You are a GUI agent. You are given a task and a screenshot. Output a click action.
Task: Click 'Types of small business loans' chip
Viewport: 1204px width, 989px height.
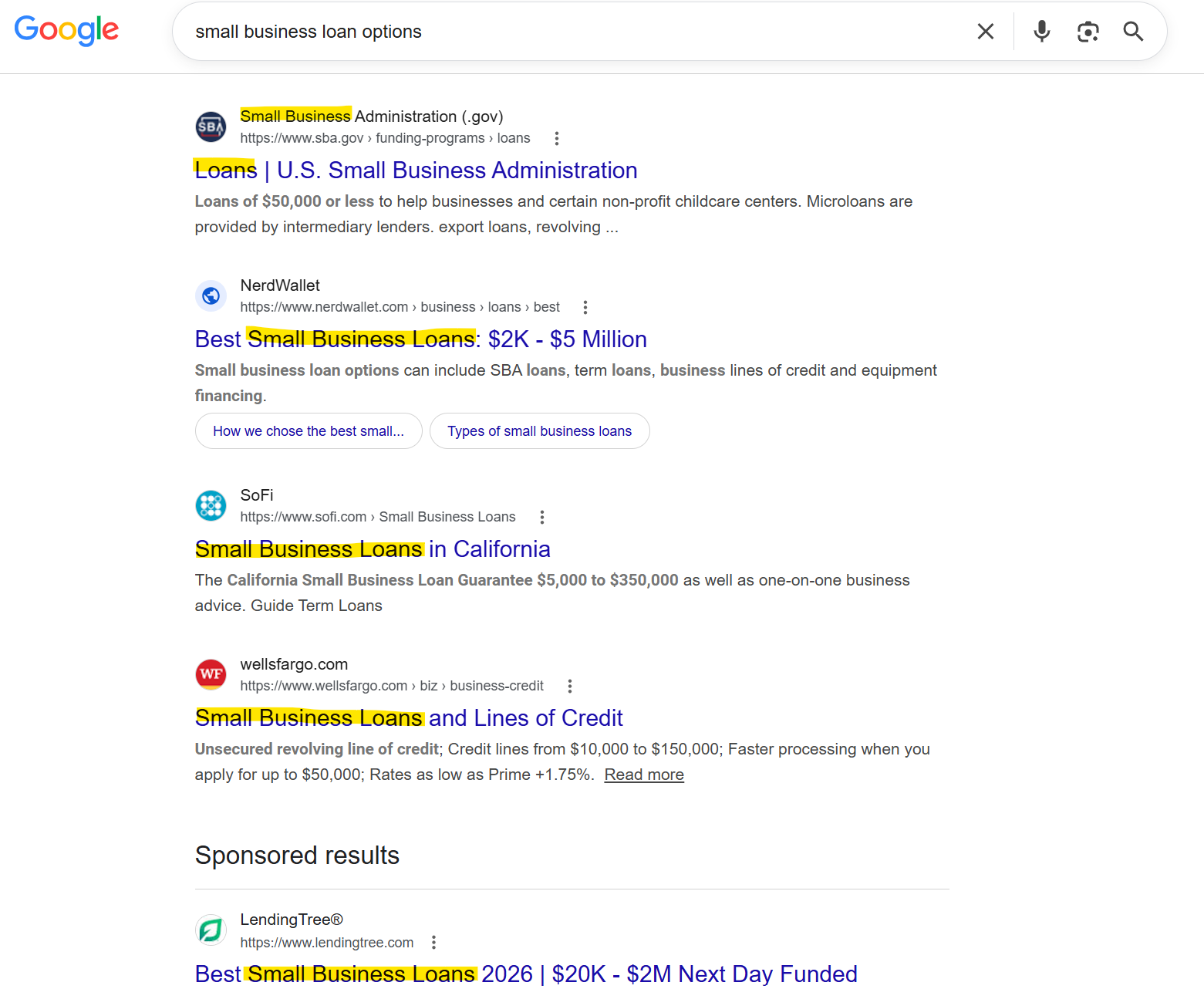click(539, 431)
